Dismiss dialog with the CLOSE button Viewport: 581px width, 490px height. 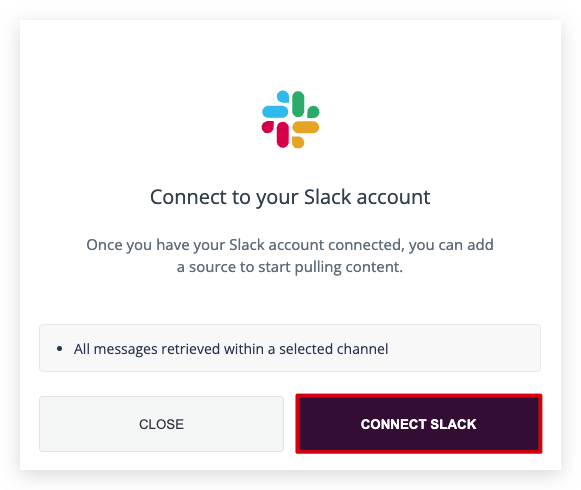[162, 424]
